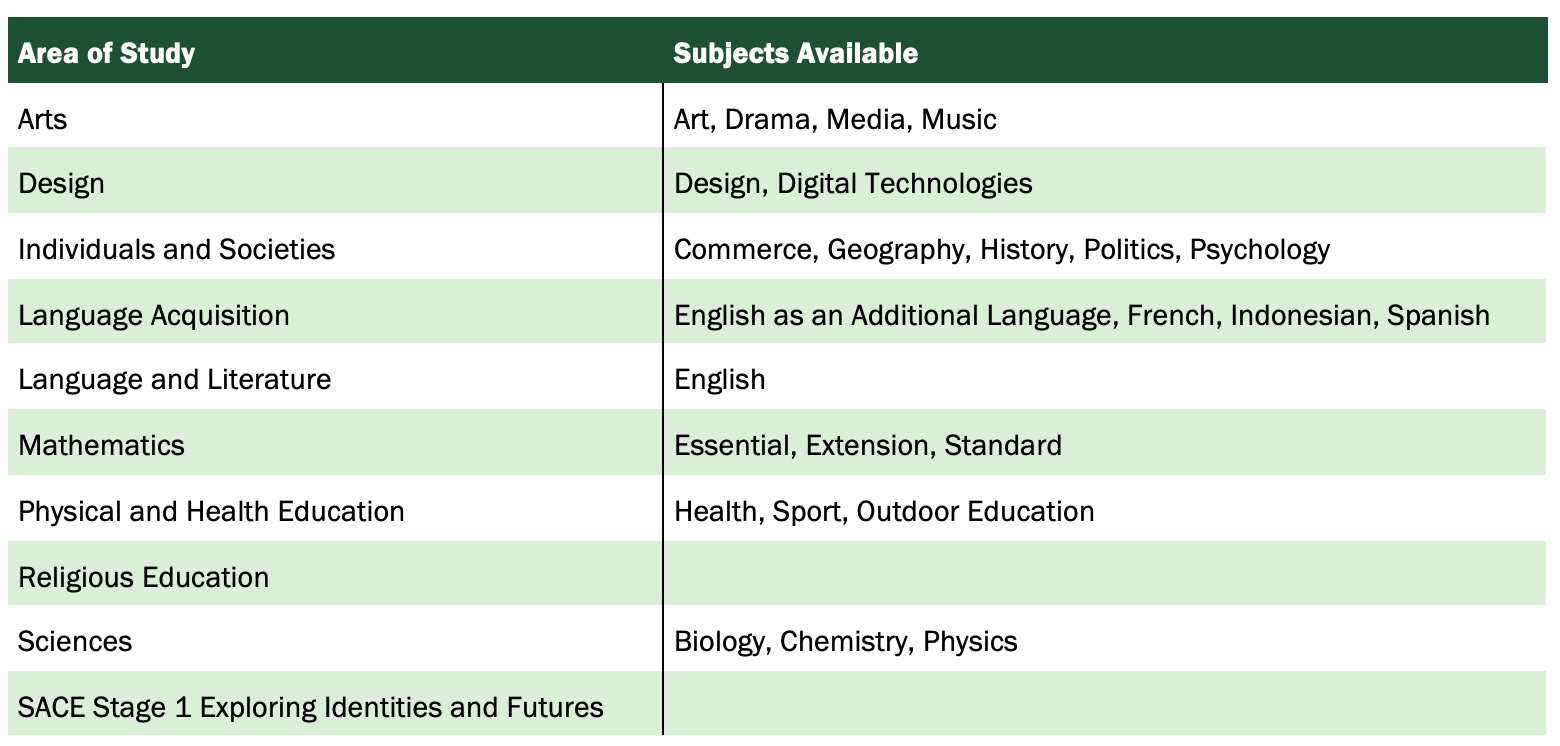The image size is (1560, 746).
Task: Select the Arts row label
Action: pyautogui.click(x=42, y=119)
